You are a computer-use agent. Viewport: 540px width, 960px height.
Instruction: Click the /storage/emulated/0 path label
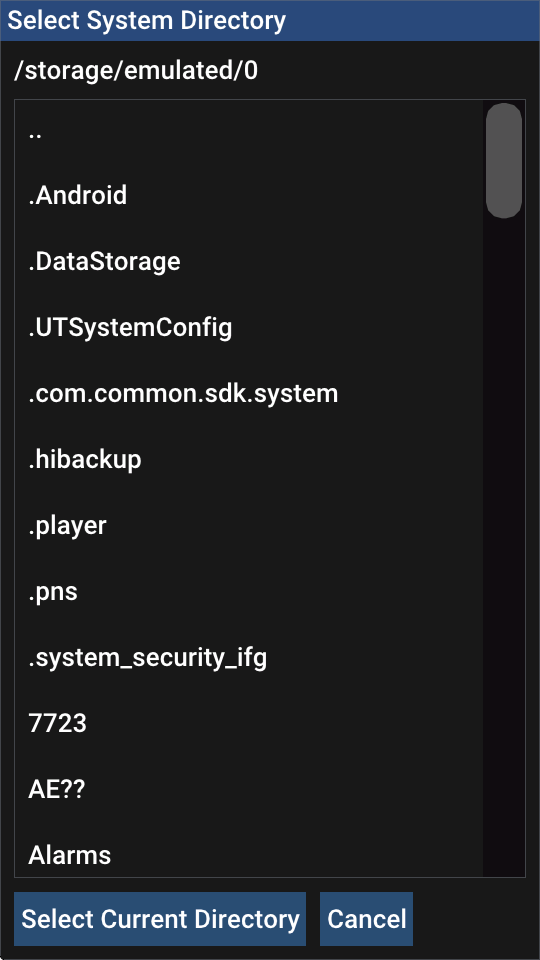point(136,72)
